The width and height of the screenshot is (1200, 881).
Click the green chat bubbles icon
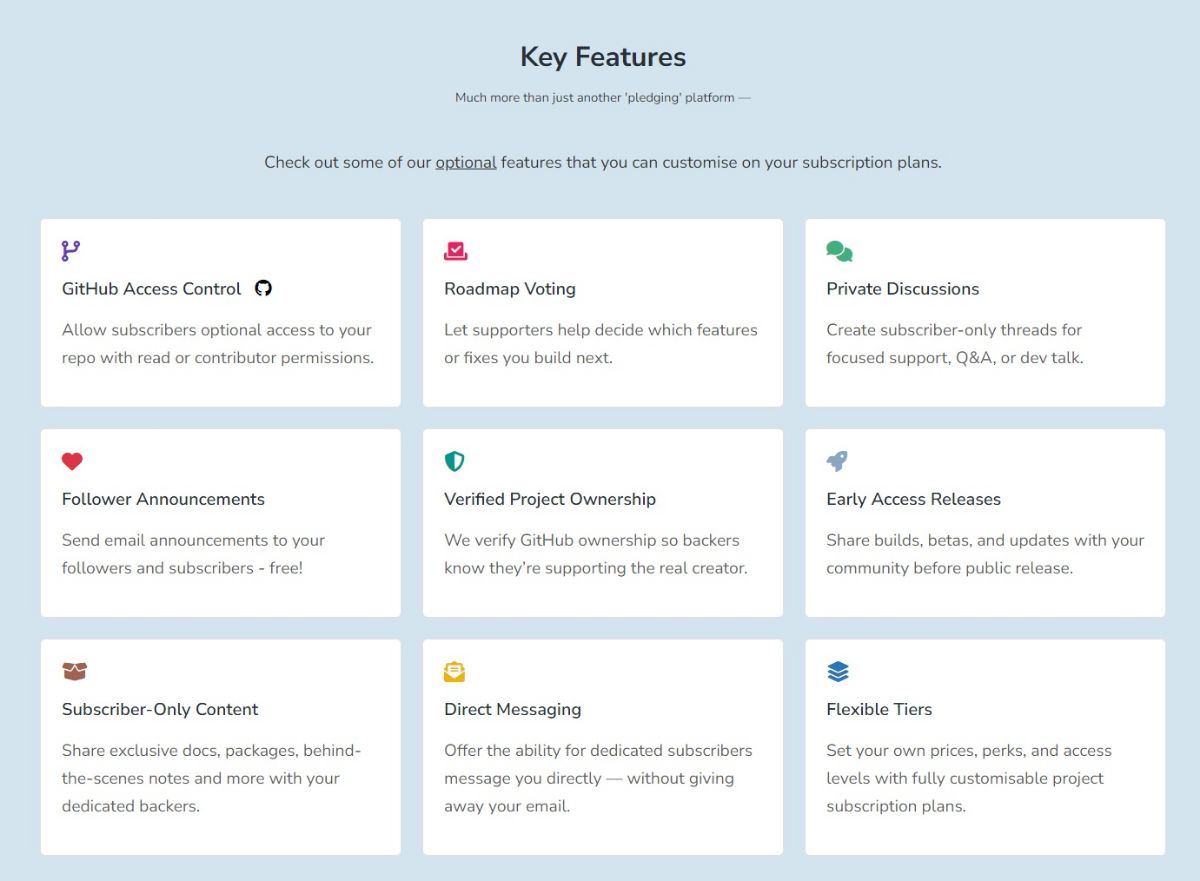tap(839, 251)
